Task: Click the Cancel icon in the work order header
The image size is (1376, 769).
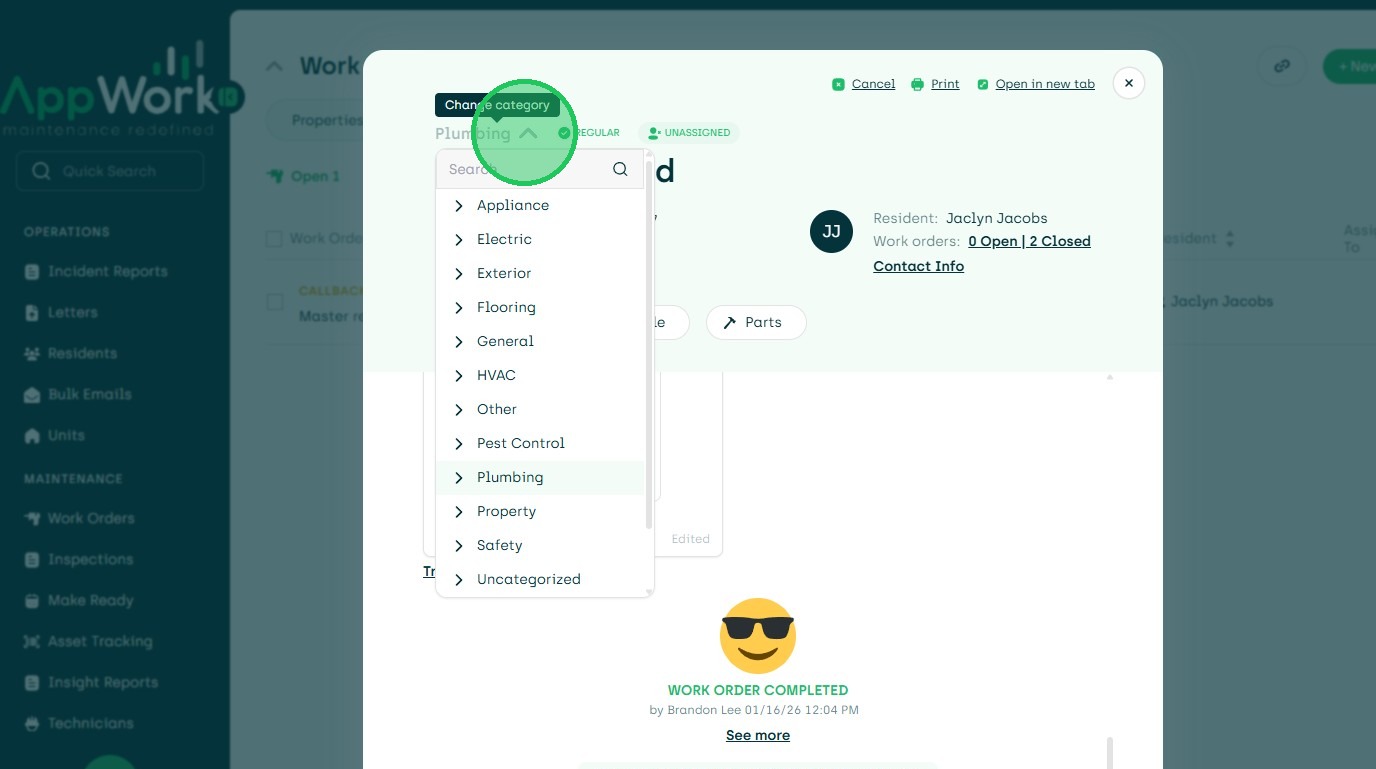Action: click(x=838, y=84)
